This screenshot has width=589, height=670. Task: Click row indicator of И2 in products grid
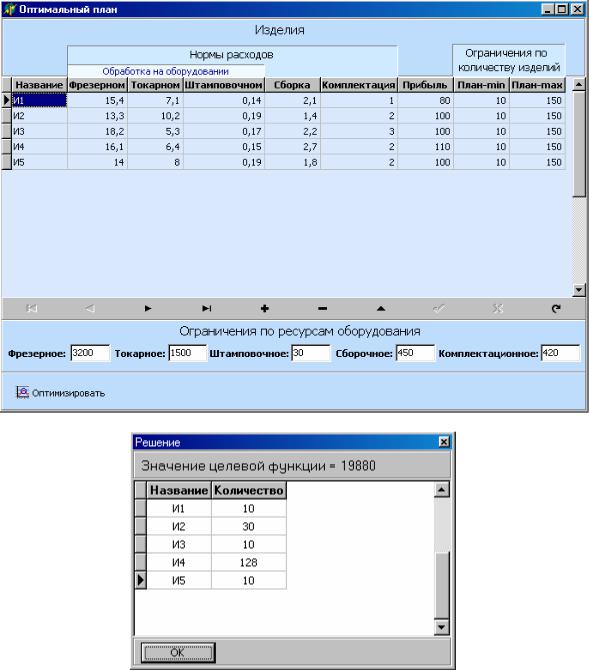click(x=6, y=116)
